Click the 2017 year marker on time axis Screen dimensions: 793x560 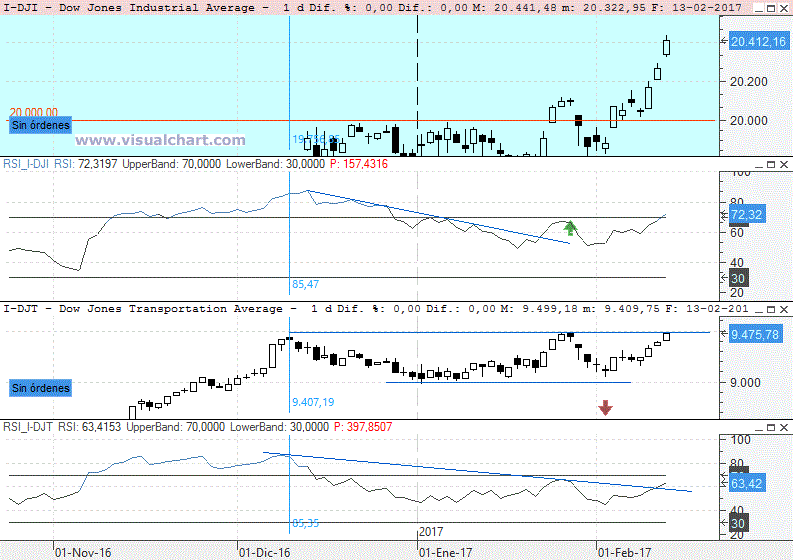(431, 532)
